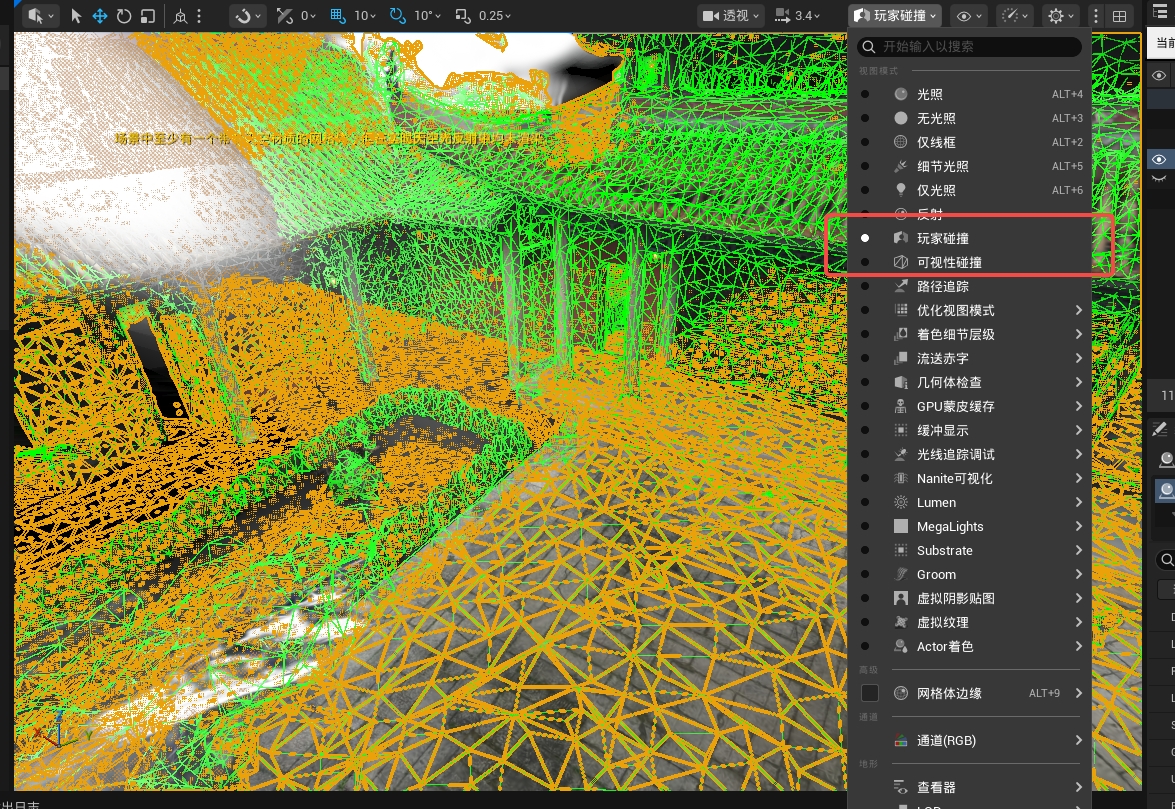Toggle the transform coordinate space icon
Viewport: 1175px width, 809px height.
click(x=180, y=15)
